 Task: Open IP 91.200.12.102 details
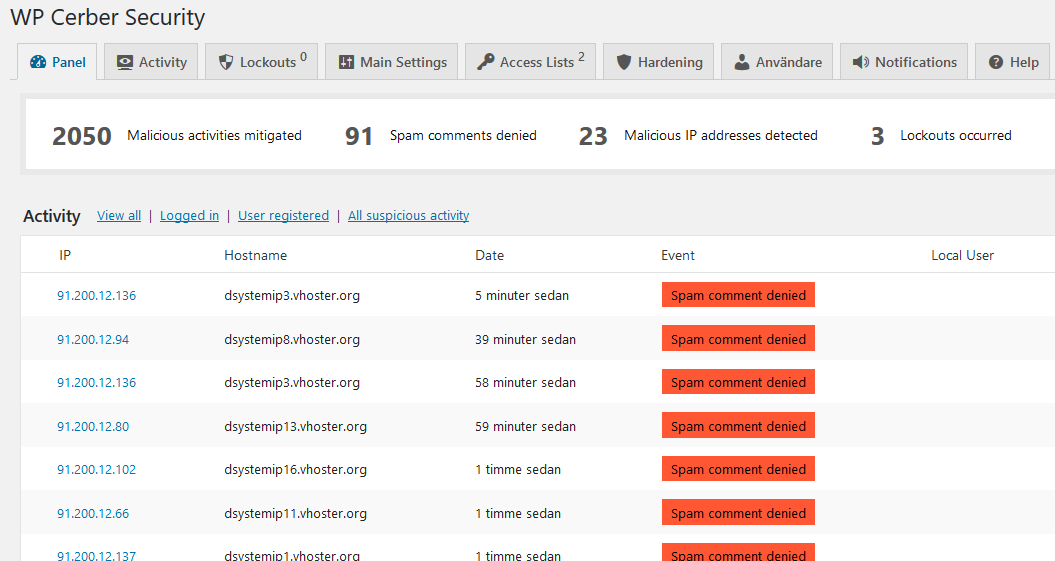pyautogui.click(x=96, y=470)
